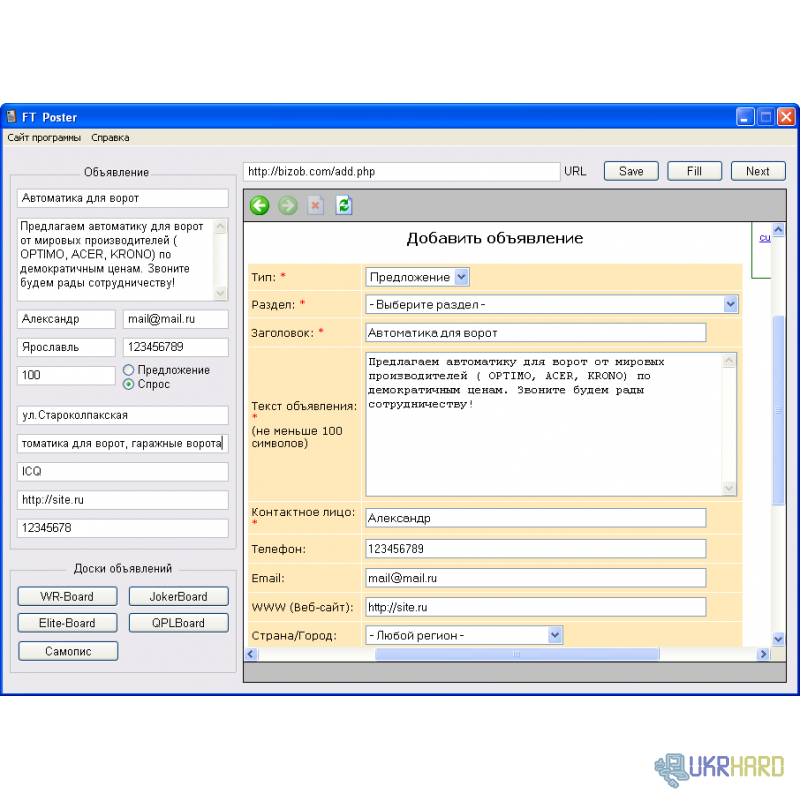
Task: Choose the WR-Board board button
Action: point(67,597)
